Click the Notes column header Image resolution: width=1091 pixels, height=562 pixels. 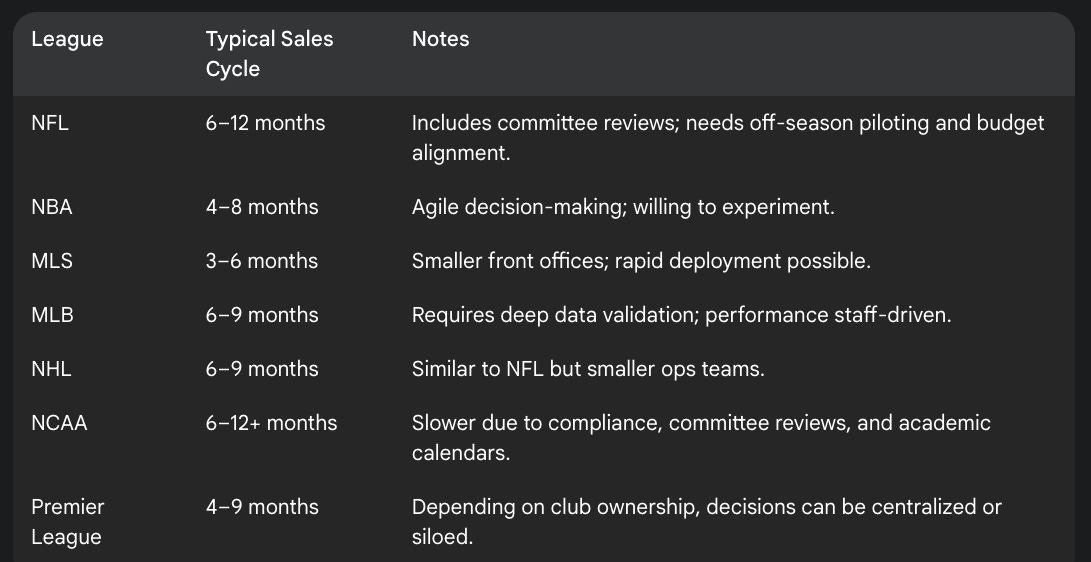(440, 39)
